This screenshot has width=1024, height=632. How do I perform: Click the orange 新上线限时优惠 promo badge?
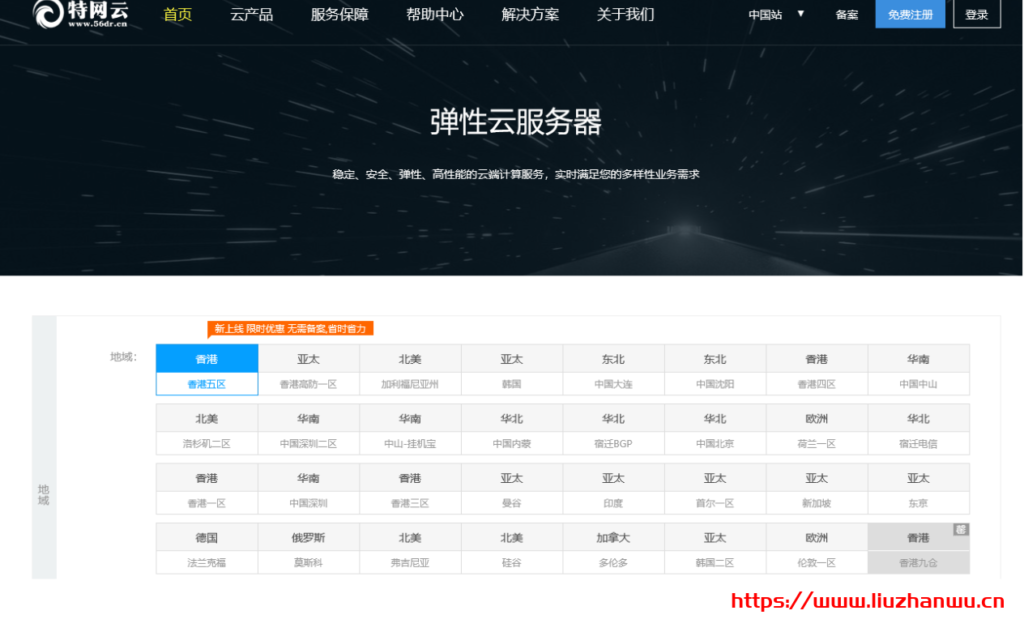pyautogui.click(x=289, y=327)
